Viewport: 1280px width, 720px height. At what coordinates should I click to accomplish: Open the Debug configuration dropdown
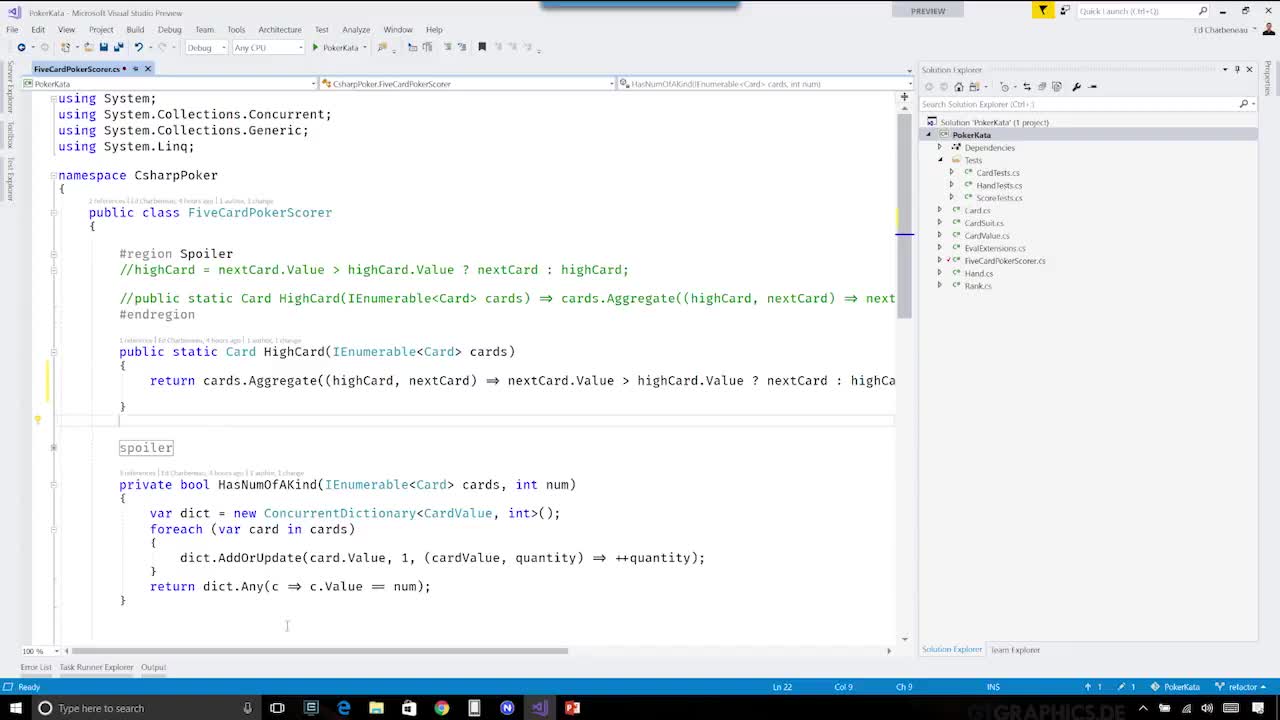(207, 47)
